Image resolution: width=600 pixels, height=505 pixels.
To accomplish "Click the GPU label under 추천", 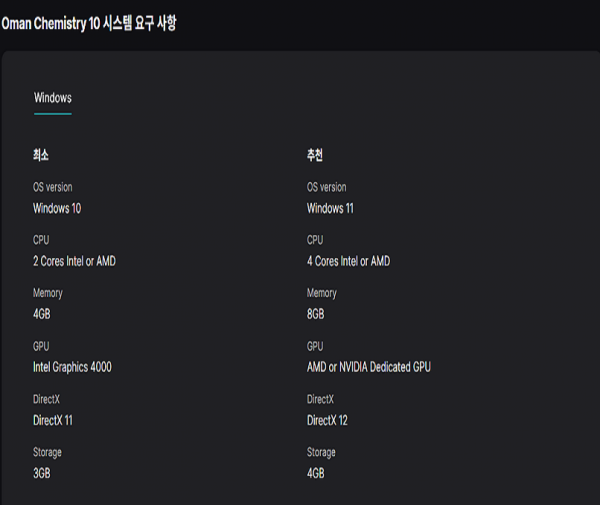I will point(316,346).
